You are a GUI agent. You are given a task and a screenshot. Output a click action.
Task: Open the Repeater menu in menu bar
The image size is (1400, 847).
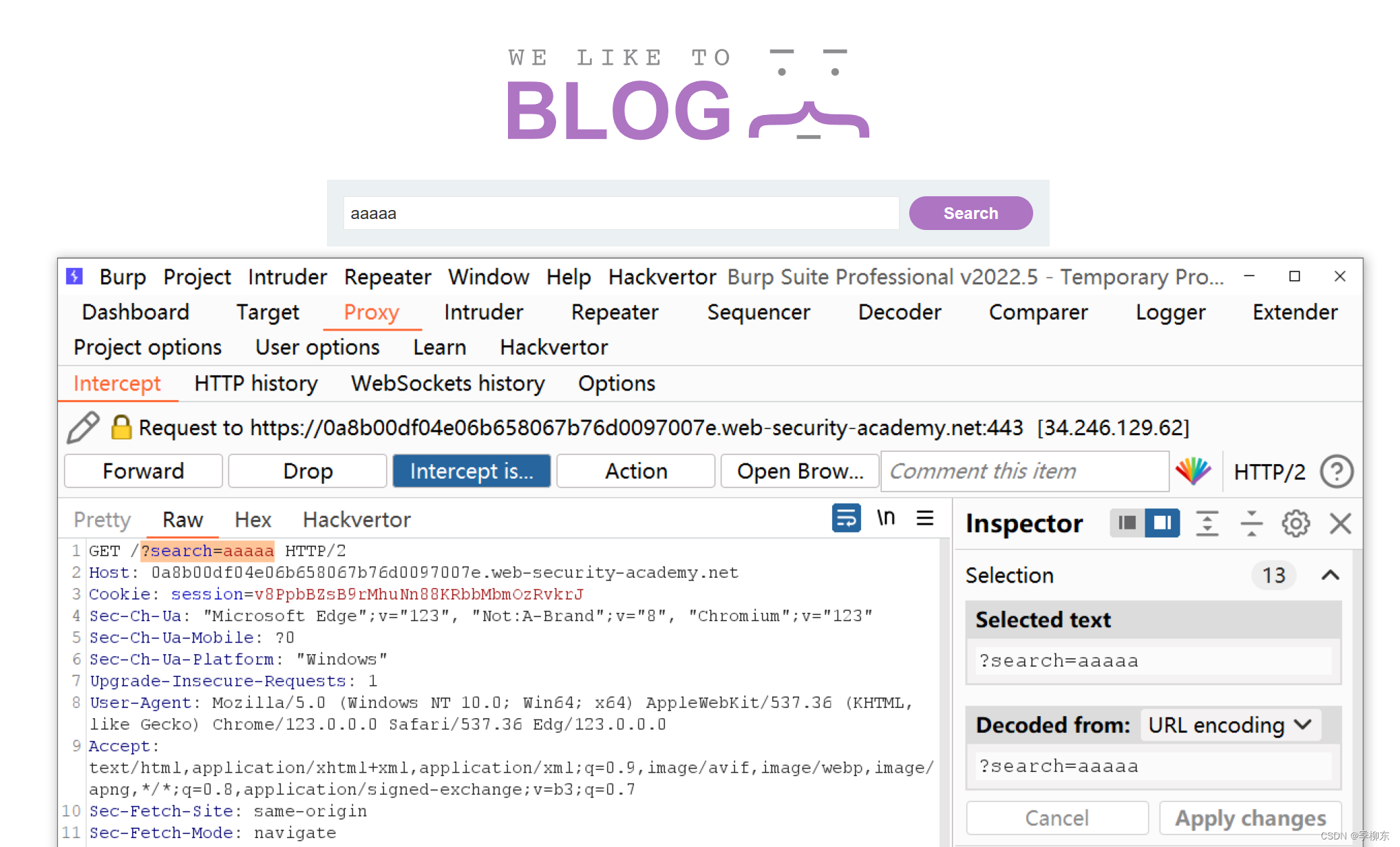pyautogui.click(x=388, y=277)
